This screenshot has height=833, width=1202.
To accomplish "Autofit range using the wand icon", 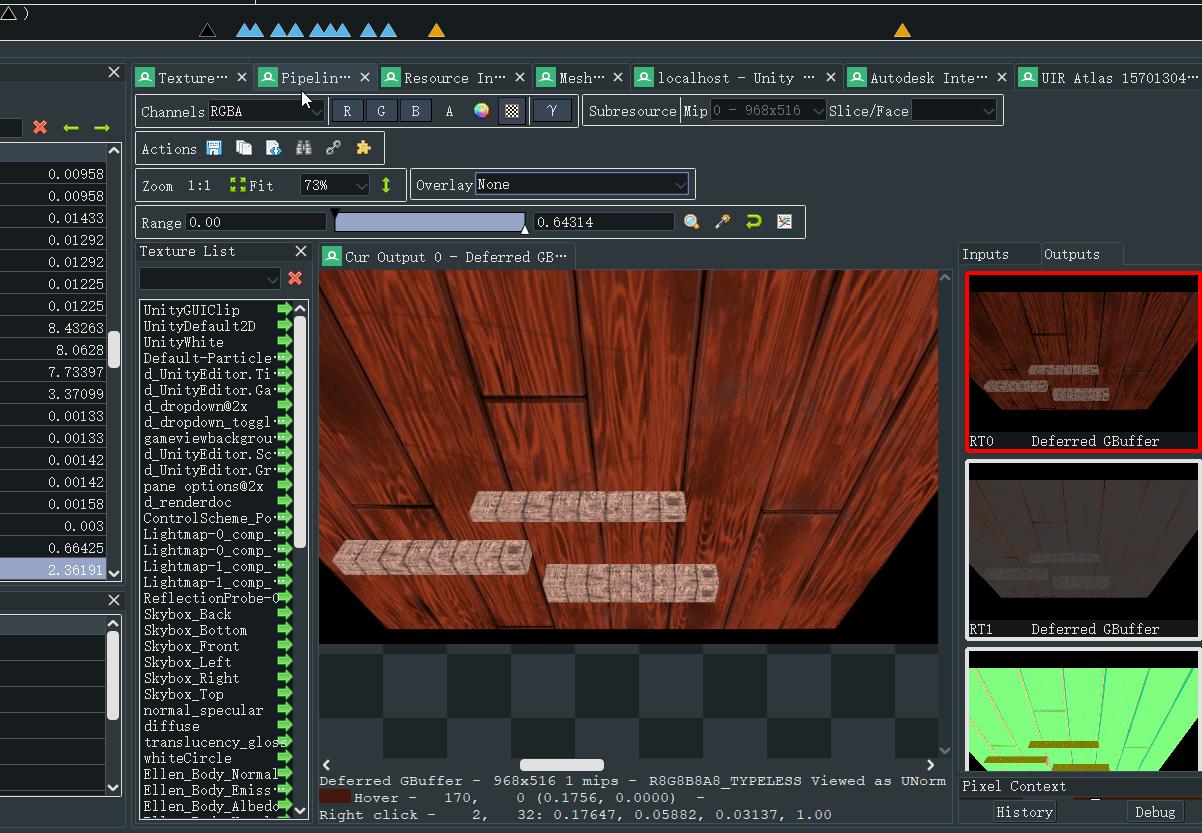I will pyautogui.click(x=722, y=221).
